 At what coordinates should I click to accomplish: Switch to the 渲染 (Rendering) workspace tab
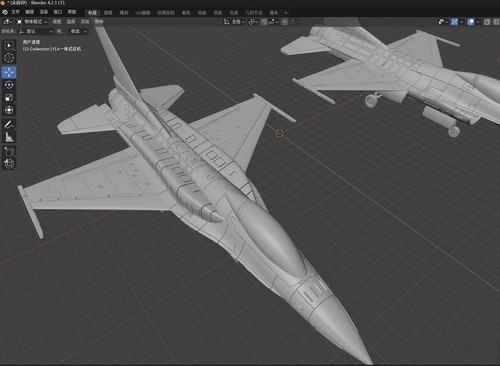point(218,13)
